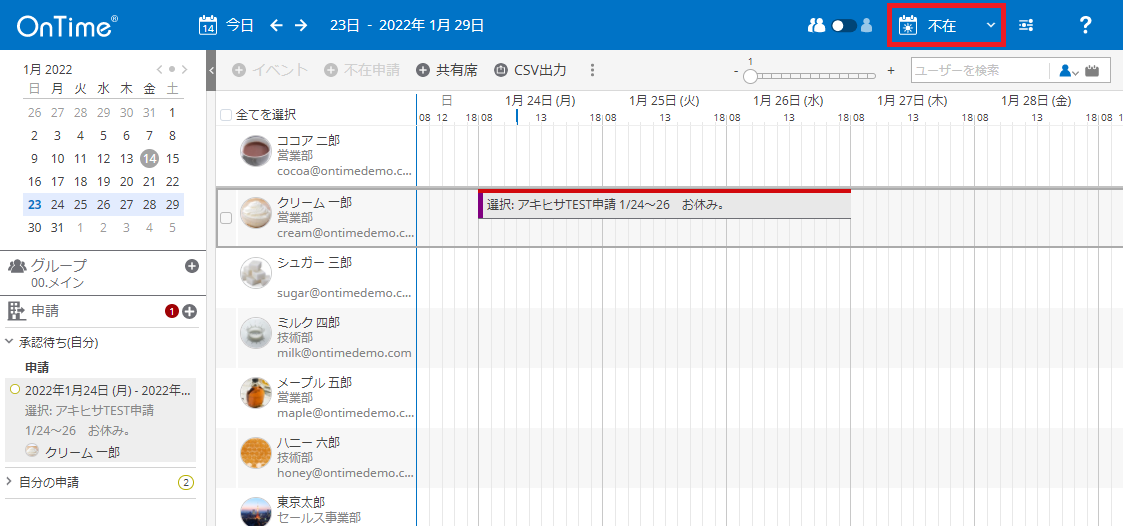This screenshot has width=1123, height=526.
Task: Click the 1月 27日 (木) column header
Action: tap(912, 100)
